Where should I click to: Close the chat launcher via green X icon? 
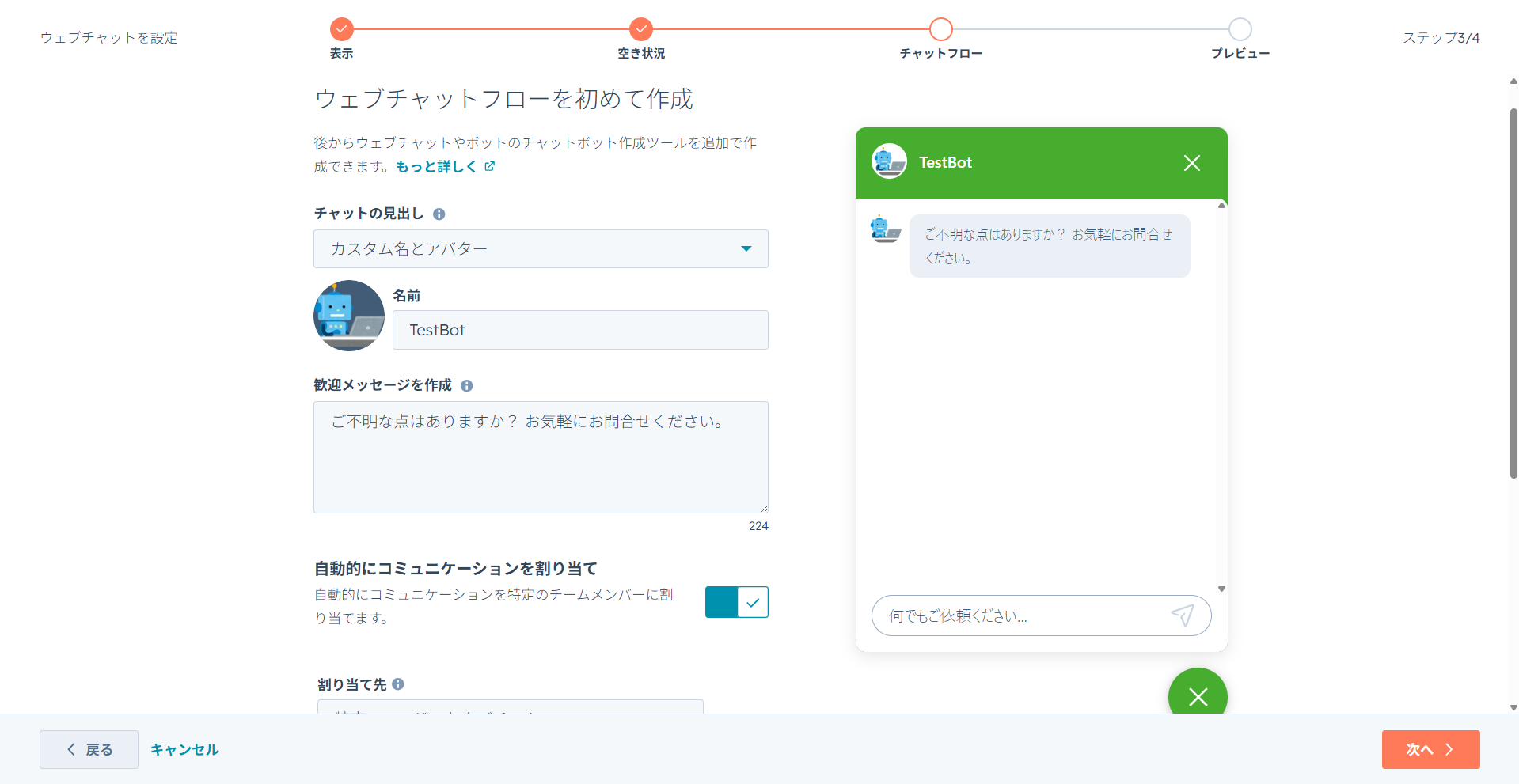click(x=1197, y=697)
